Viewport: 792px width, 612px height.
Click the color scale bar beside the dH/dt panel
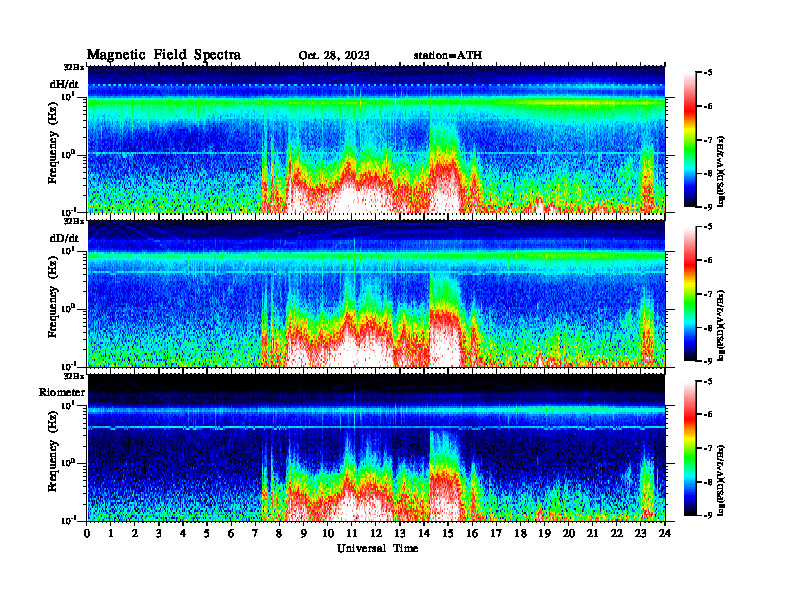click(690, 140)
